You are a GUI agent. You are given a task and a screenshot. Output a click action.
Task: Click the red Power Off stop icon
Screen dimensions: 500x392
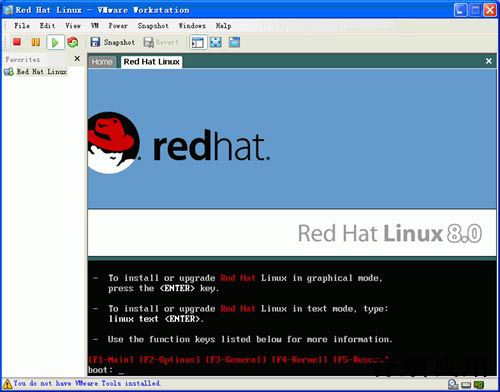(x=17, y=42)
